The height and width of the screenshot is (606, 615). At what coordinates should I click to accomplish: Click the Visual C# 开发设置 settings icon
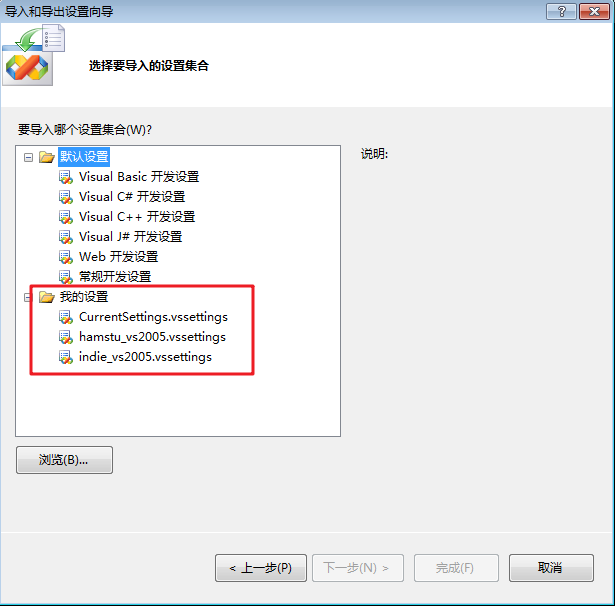66,197
